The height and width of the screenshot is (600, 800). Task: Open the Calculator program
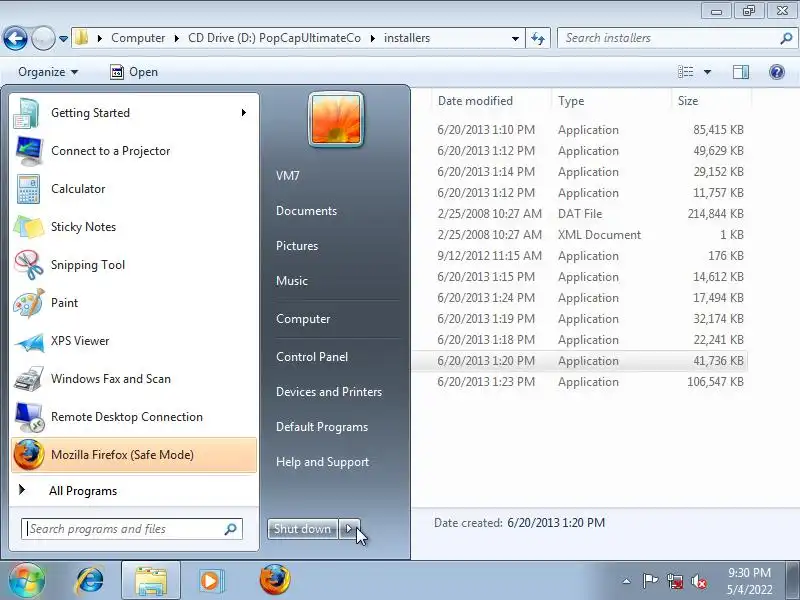click(134, 189)
